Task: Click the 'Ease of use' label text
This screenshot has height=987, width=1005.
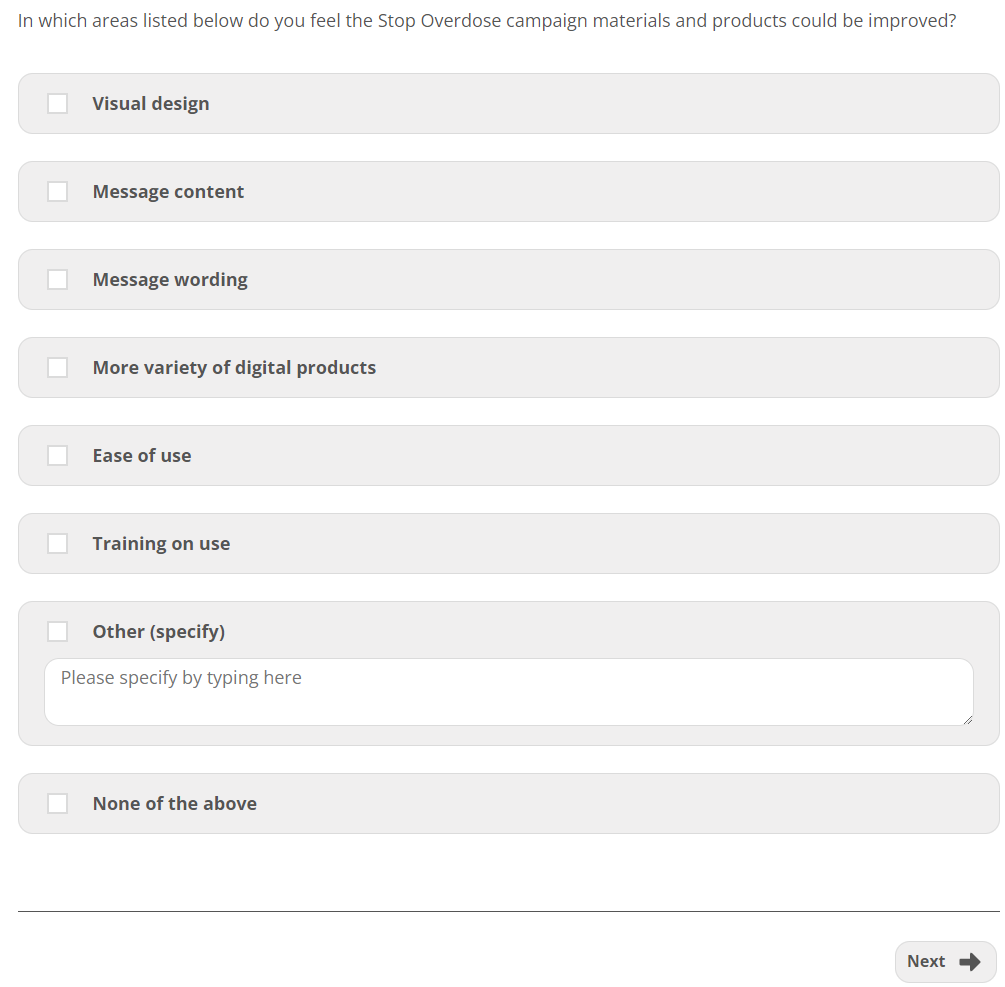Action: (x=142, y=456)
